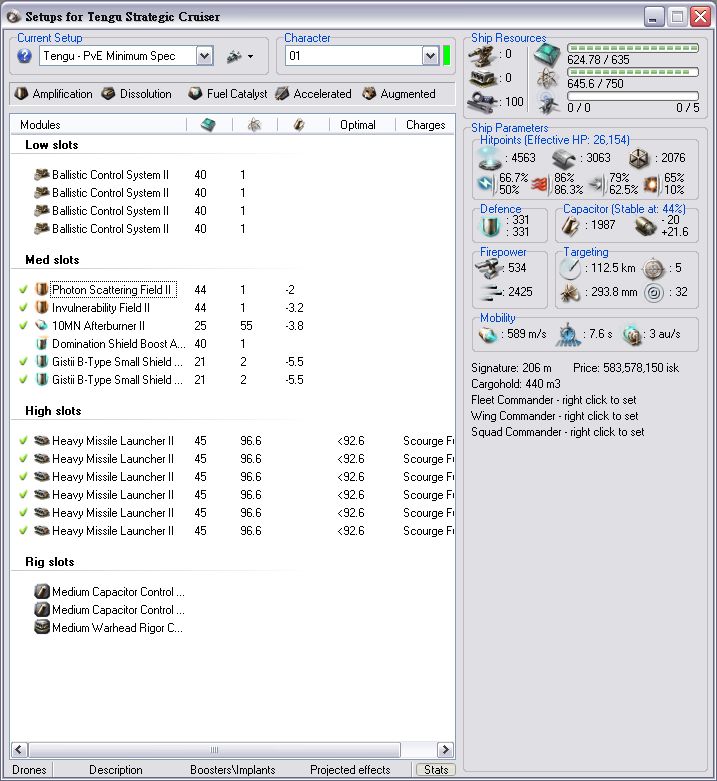Toggle the first Heavy Missile Launcher II checkmark
This screenshot has height=781, width=717.
pos(23,440)
